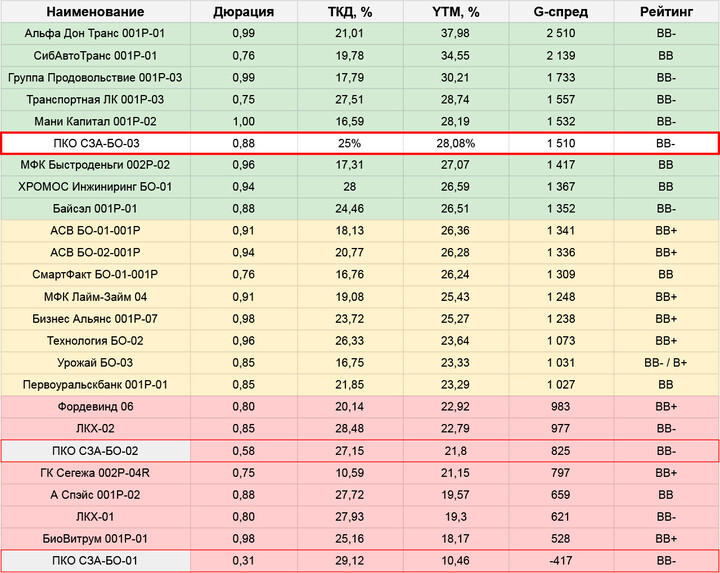Click G-спред value 2 139

[x=561, y=56]
